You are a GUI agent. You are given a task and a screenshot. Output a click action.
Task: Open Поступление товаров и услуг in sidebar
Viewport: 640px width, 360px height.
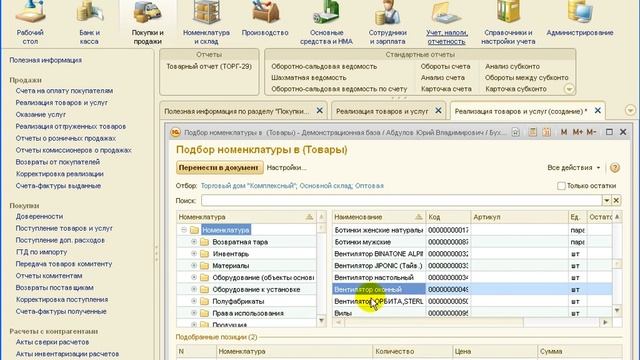click(64, 228)
